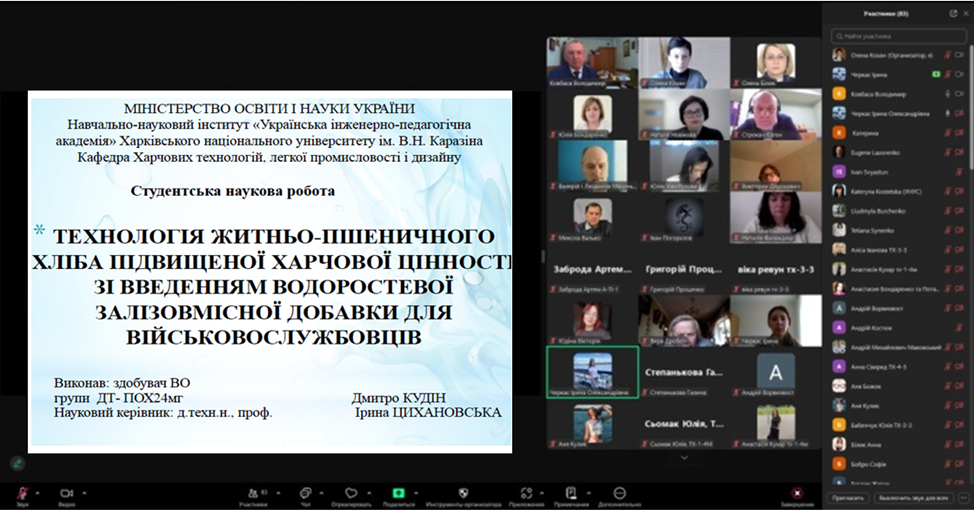Click Андрій Костюк muted microphone icon
Screen dimensions: 974x510
pos(960,328)
